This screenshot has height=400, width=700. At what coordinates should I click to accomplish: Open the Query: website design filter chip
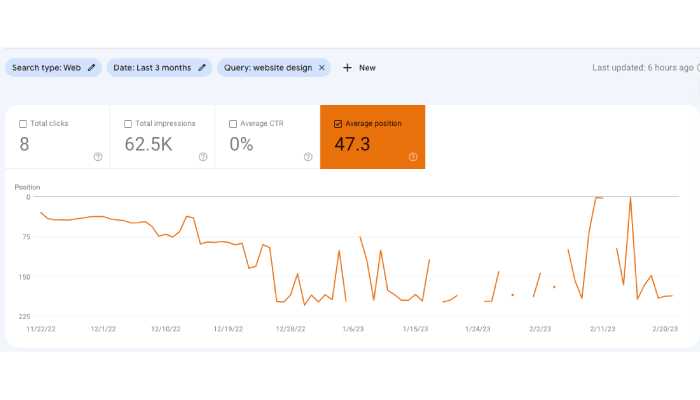point(267,68)
